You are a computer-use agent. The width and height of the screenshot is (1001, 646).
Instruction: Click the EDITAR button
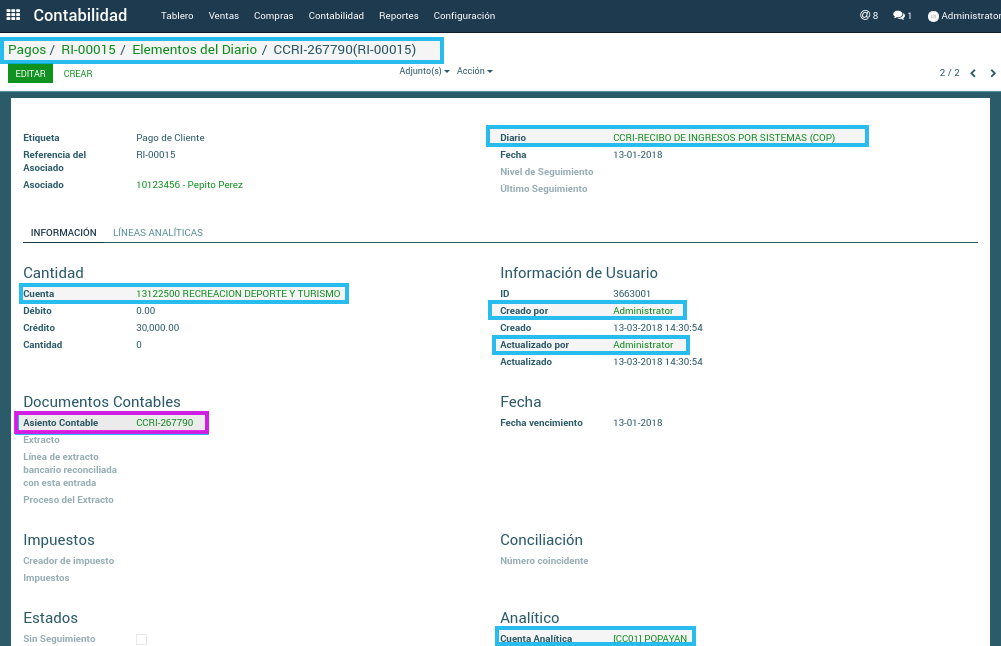[30, 74]
